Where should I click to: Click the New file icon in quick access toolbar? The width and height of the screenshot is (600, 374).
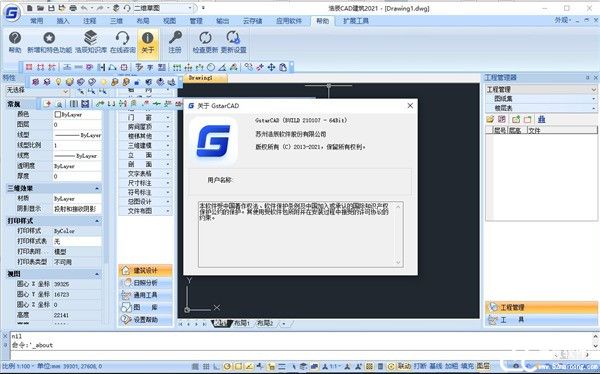[x=31, y=8]
